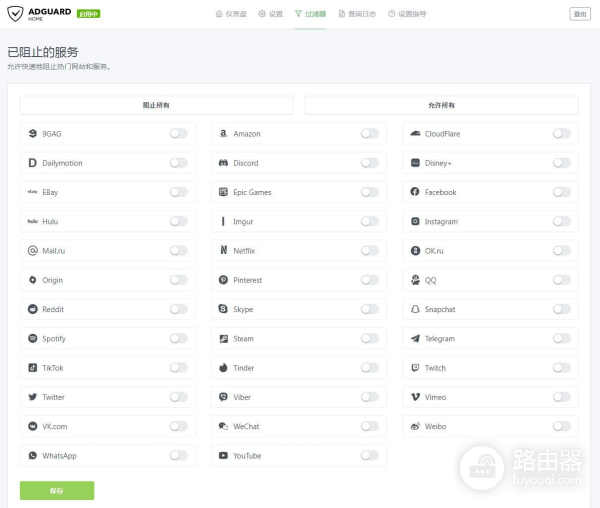Click the Twitter bird icon
The width and height of the screenshot is (600, 508).
click(x=33, y=397)
